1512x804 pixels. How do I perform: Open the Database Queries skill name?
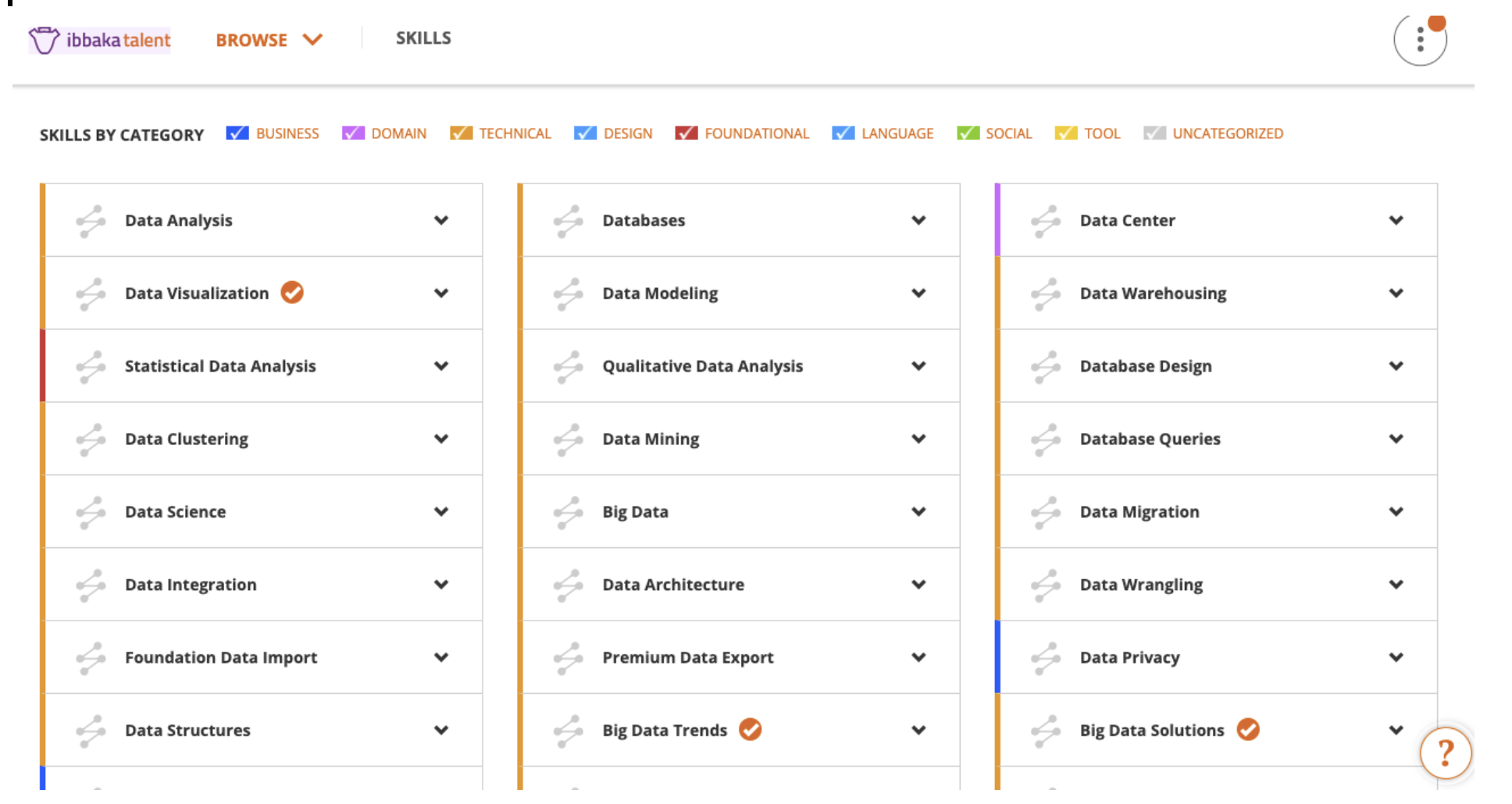tap(1150, 439)
